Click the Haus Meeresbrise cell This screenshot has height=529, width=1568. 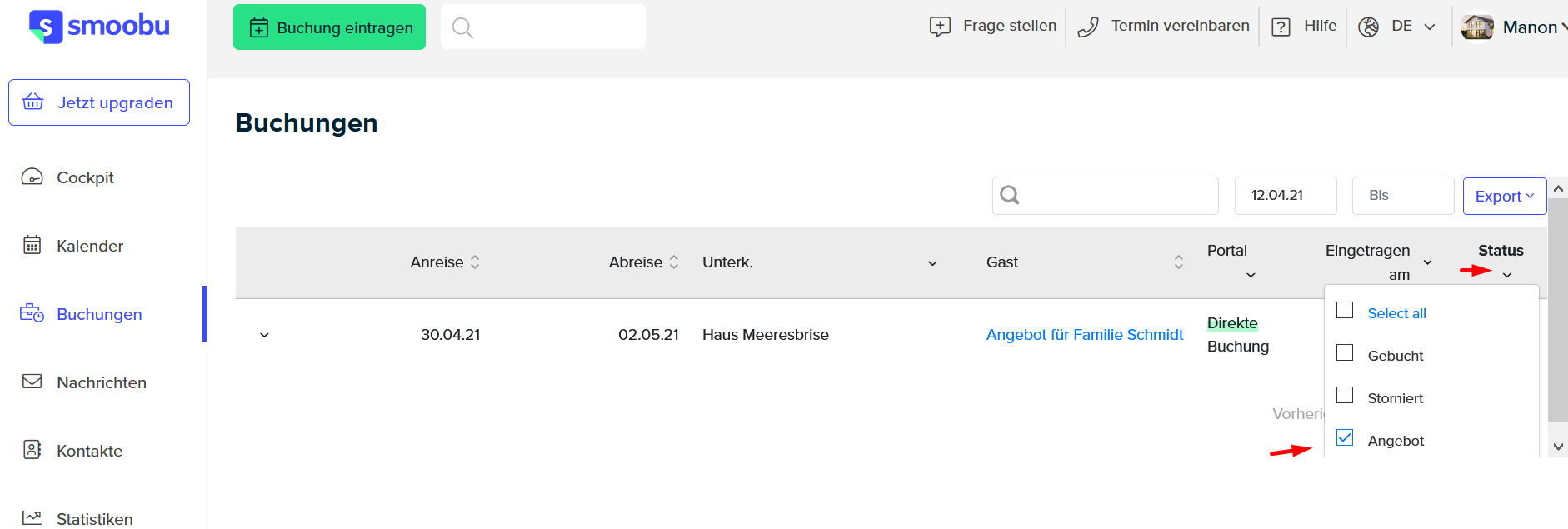(765, 334)
